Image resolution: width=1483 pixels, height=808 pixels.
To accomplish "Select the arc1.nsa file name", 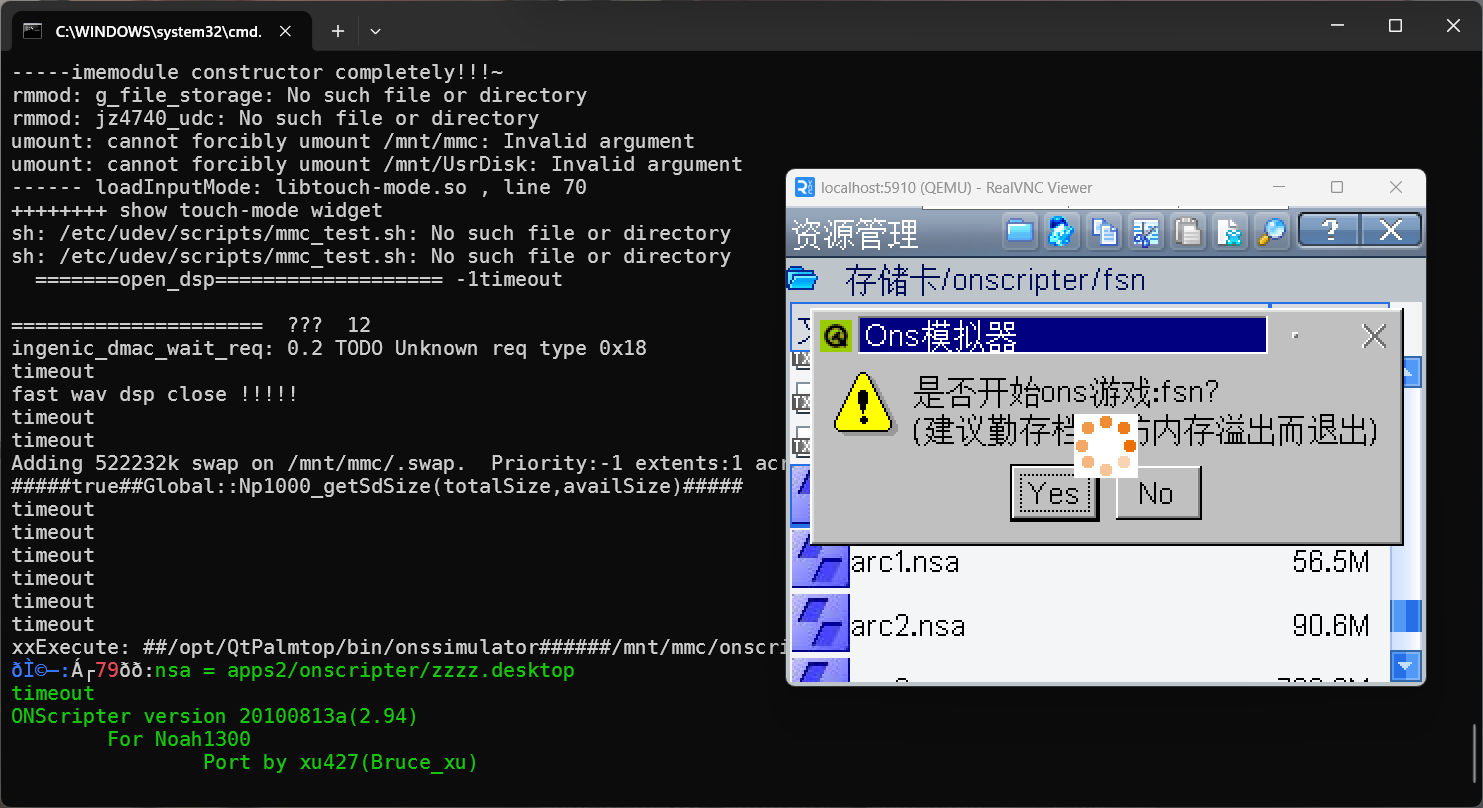I will click(x=905, y=562).
